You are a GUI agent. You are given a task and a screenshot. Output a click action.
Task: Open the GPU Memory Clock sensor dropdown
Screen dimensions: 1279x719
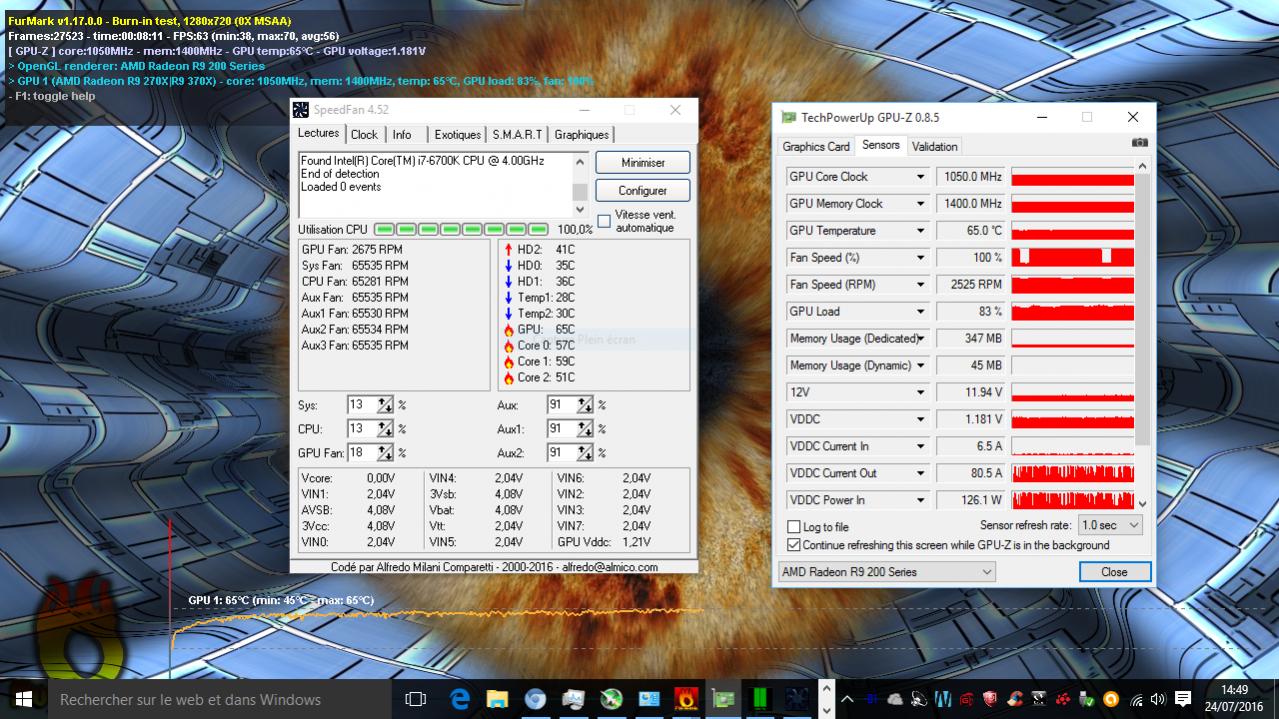920,204
